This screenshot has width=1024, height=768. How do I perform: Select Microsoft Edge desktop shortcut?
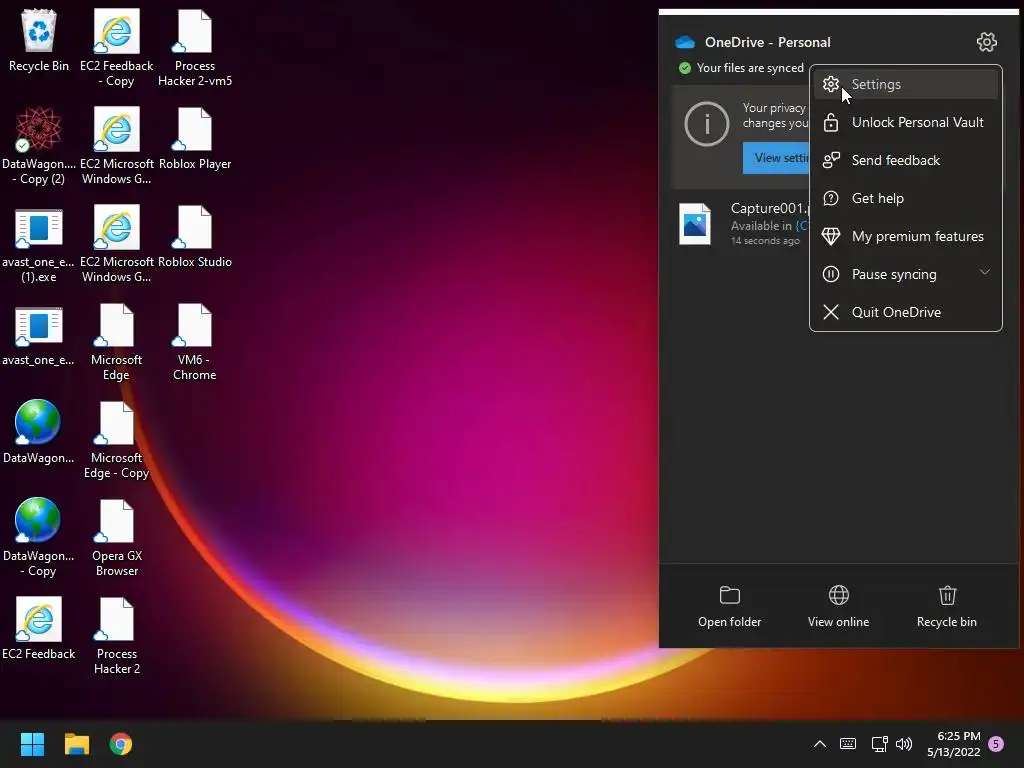[116, 342]
